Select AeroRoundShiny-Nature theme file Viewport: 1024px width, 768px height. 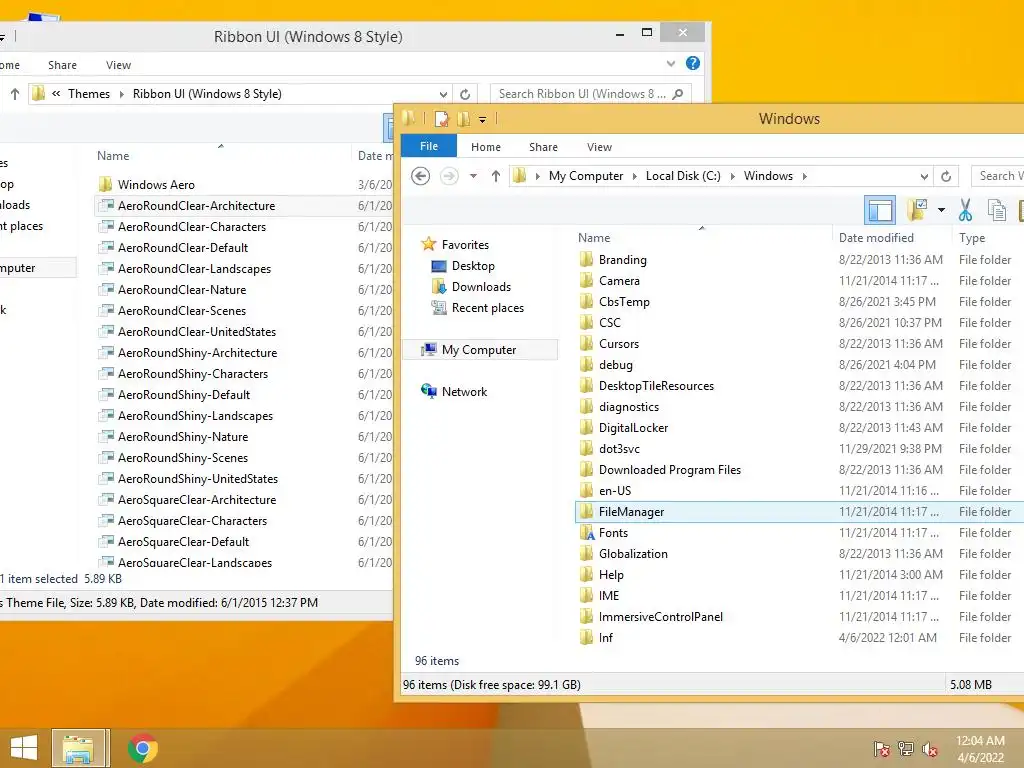[183, 437]
